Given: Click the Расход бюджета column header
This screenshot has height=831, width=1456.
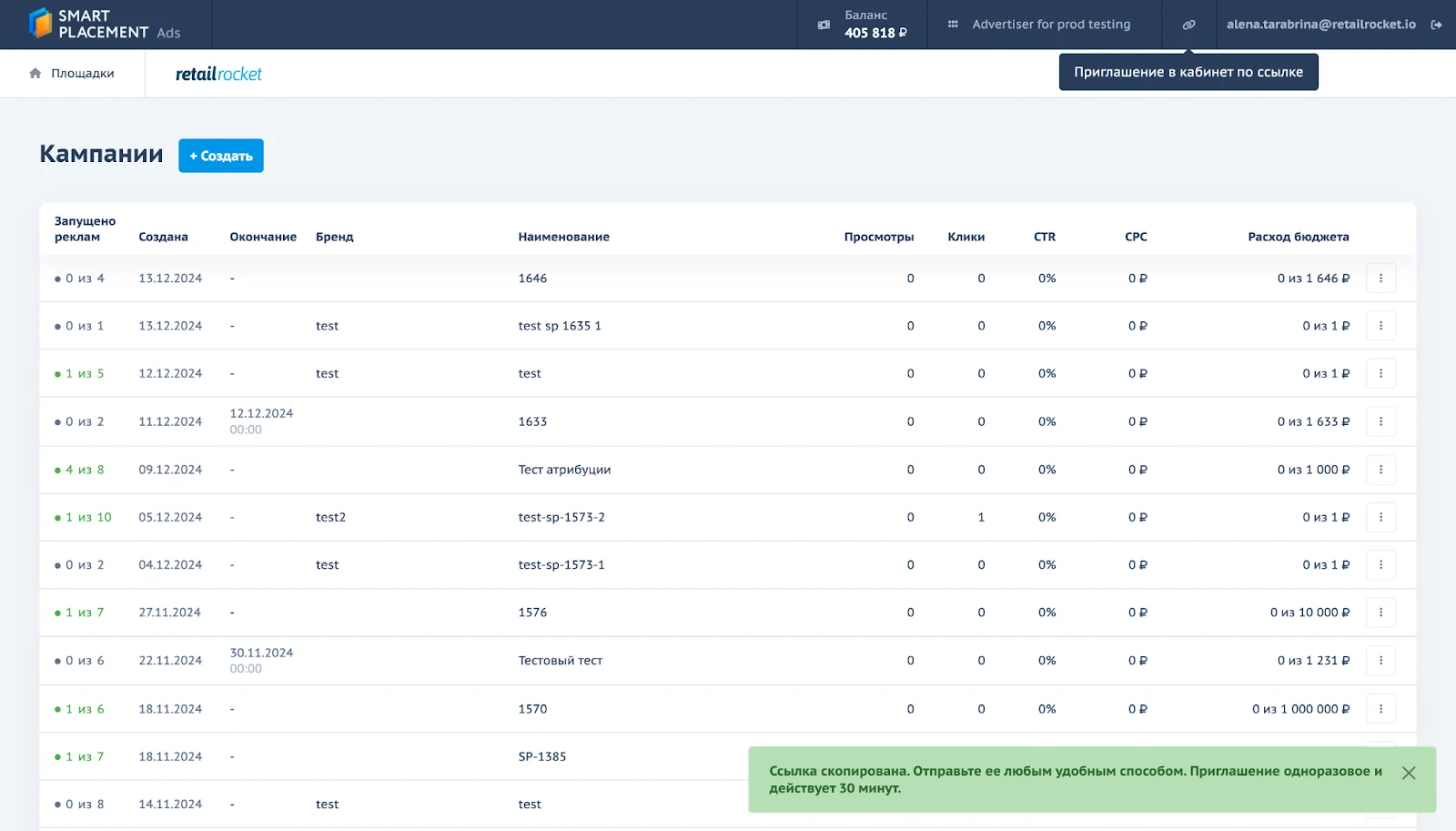Looking at the screenshot, I should point(1298,237).
